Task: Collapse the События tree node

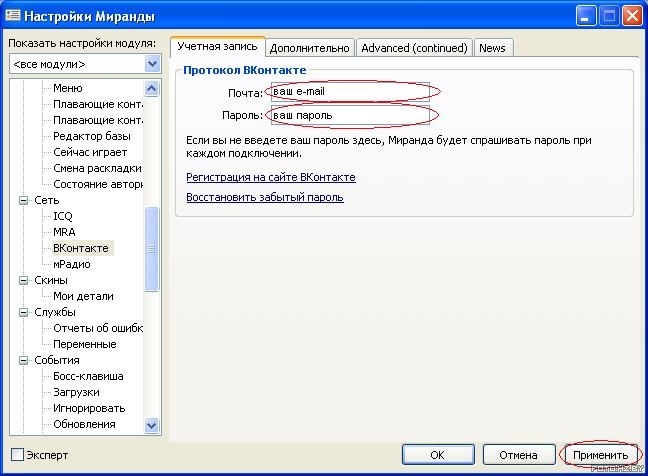Action: [24, 360]
